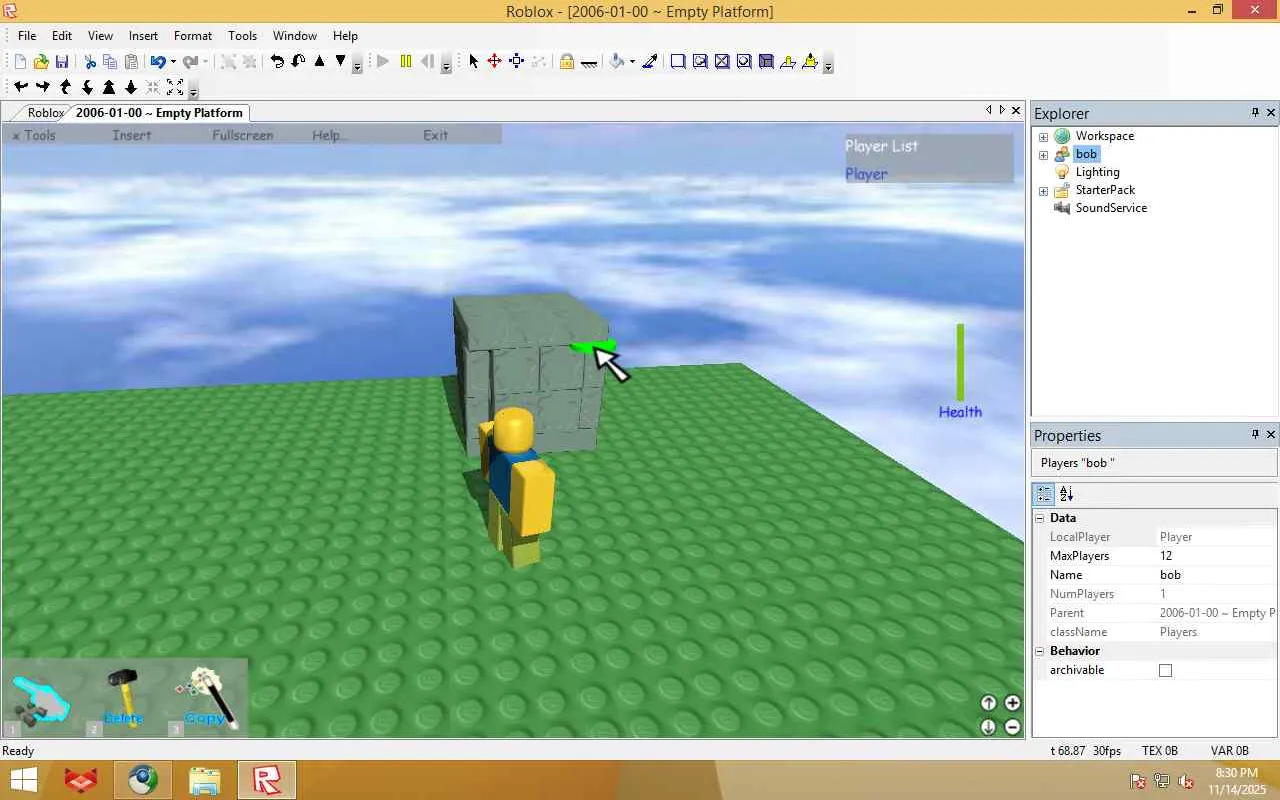Open the camera toolbar overflow options
The image size is (1280, 800).
coord(194,90)
